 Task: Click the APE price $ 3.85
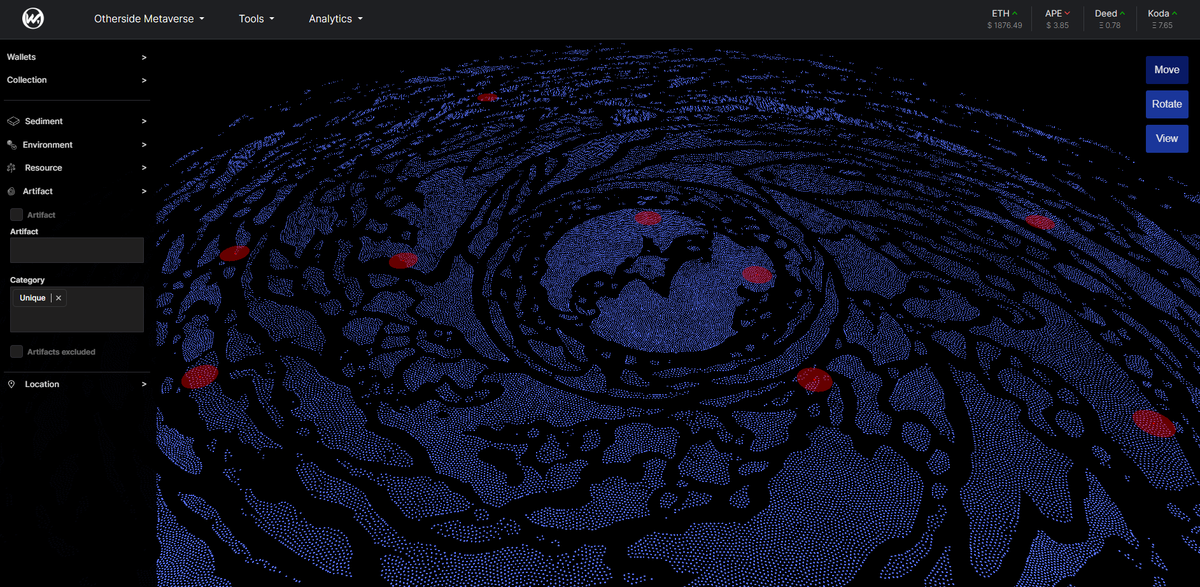point(1058,26)
